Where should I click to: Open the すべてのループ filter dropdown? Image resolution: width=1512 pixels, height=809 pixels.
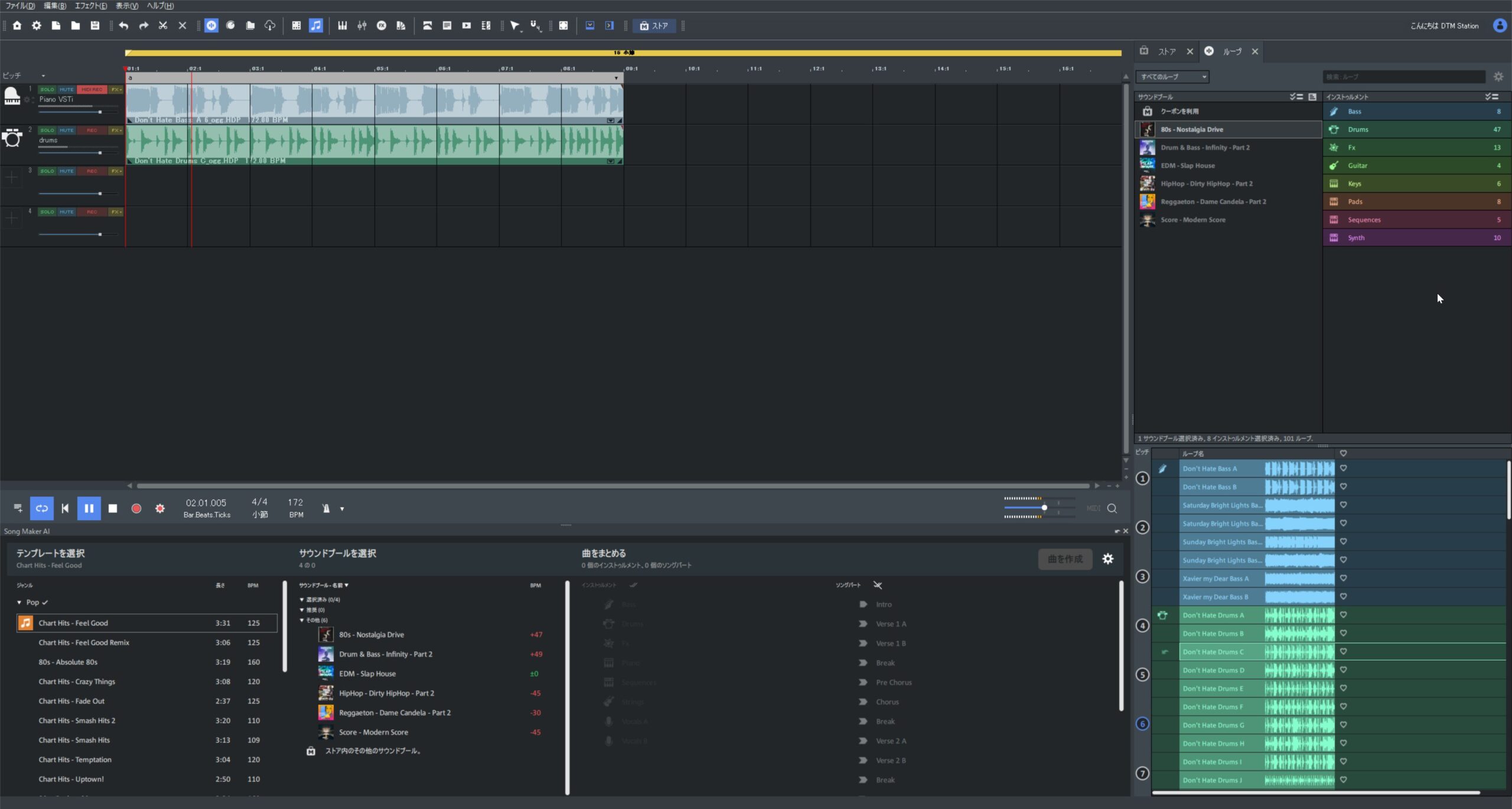pos(1172,76)
